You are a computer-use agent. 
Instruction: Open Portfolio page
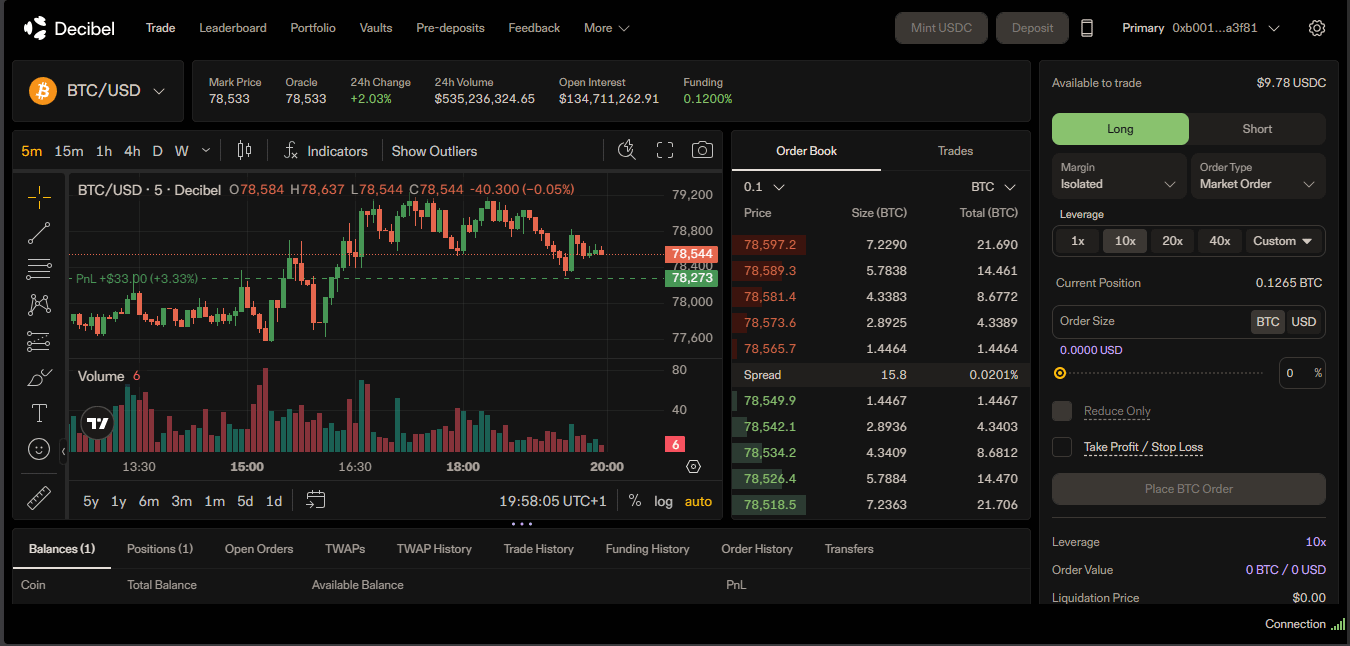coord(313,28)
